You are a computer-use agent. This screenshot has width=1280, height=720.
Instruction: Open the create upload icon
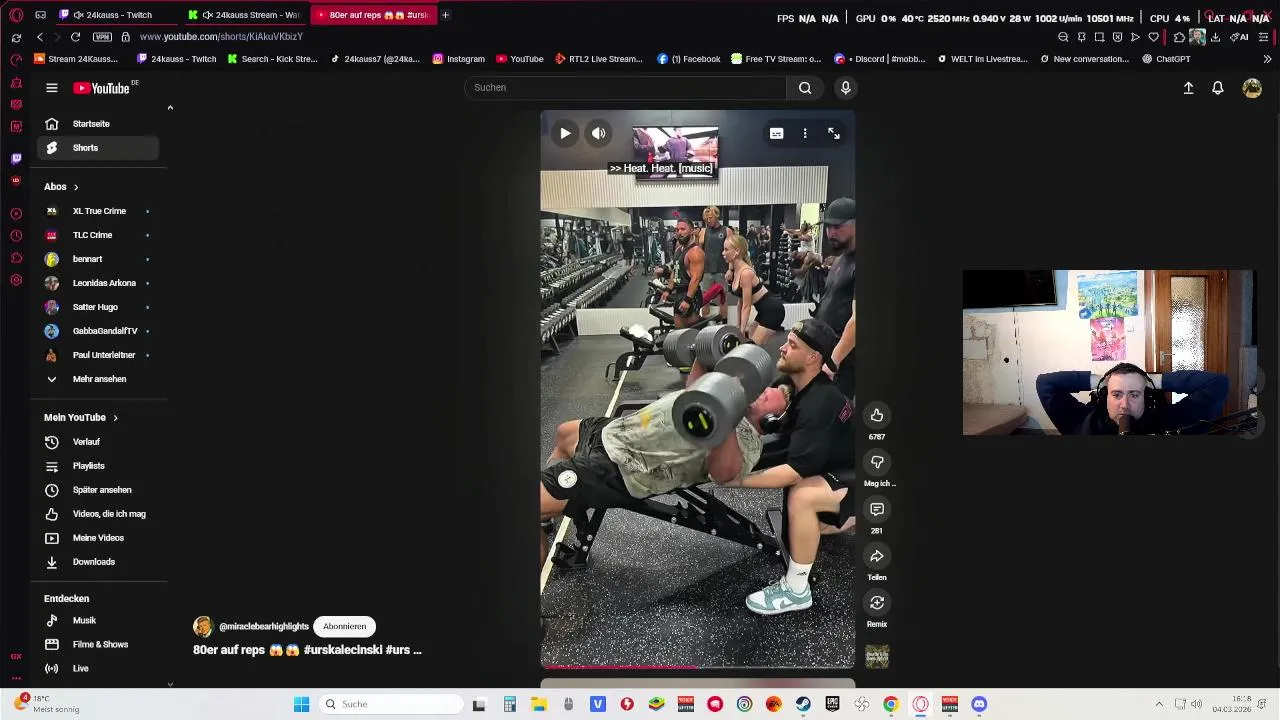[1188, 88]
